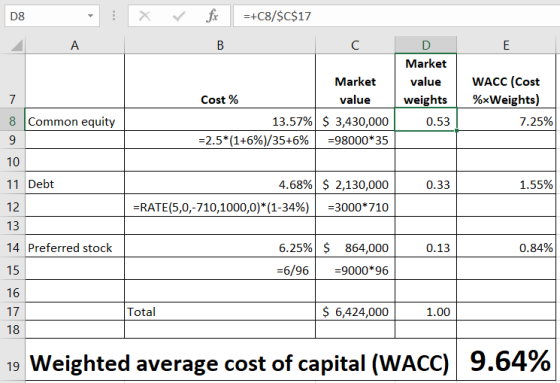The image size is (560, 383).
Task: Select the 7.25% WACC cell
Action: coord(506,119)
